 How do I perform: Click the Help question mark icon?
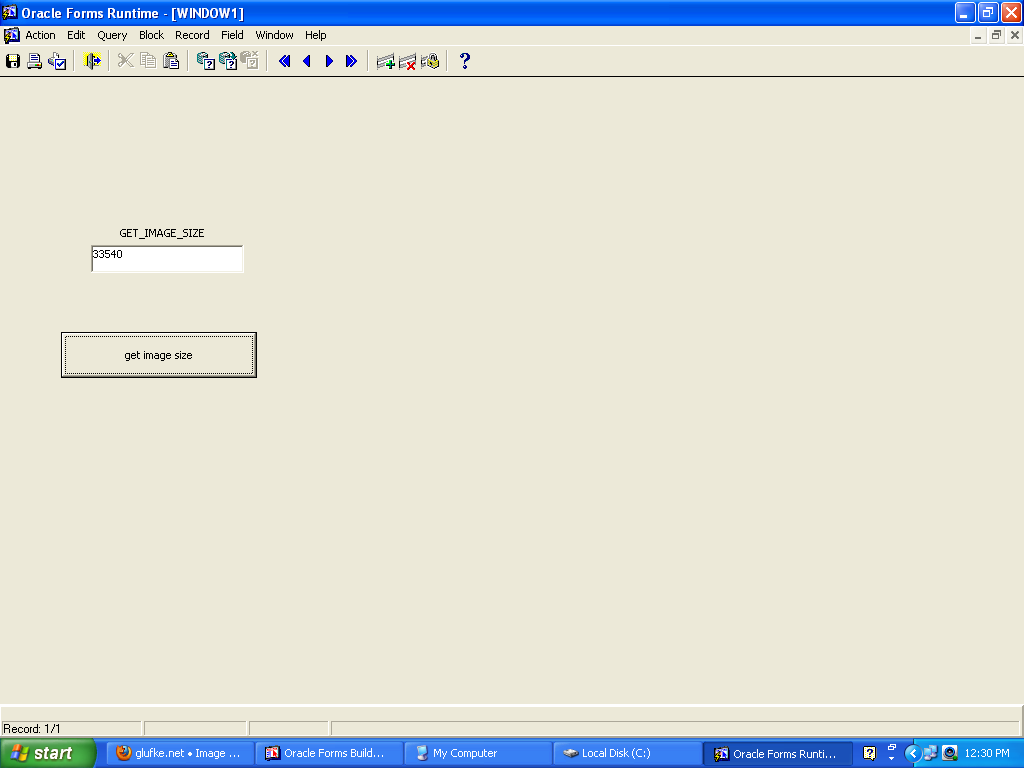464,61
